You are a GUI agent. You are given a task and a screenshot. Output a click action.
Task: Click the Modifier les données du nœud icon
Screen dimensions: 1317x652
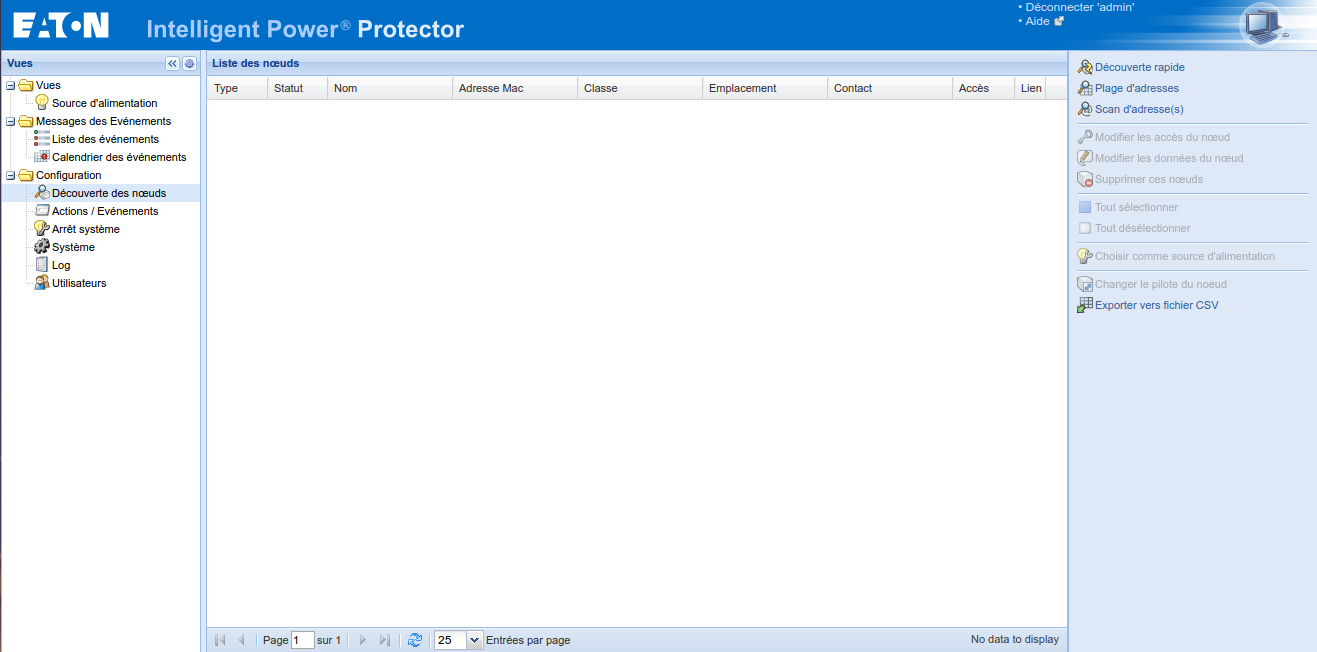[x=1085, y=158]
